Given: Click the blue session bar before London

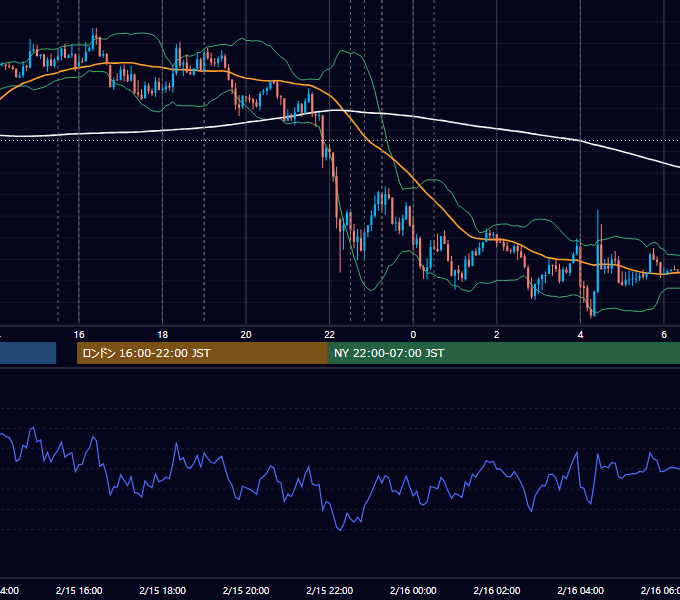Looking at the screenshot, I should [28, 353].
